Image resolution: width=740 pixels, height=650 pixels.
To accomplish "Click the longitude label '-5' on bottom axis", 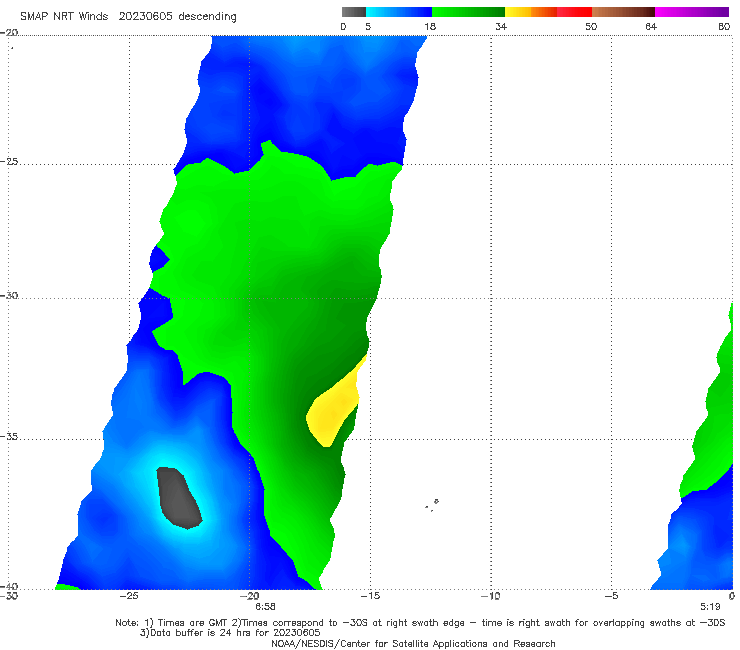I will click(612, 596).
